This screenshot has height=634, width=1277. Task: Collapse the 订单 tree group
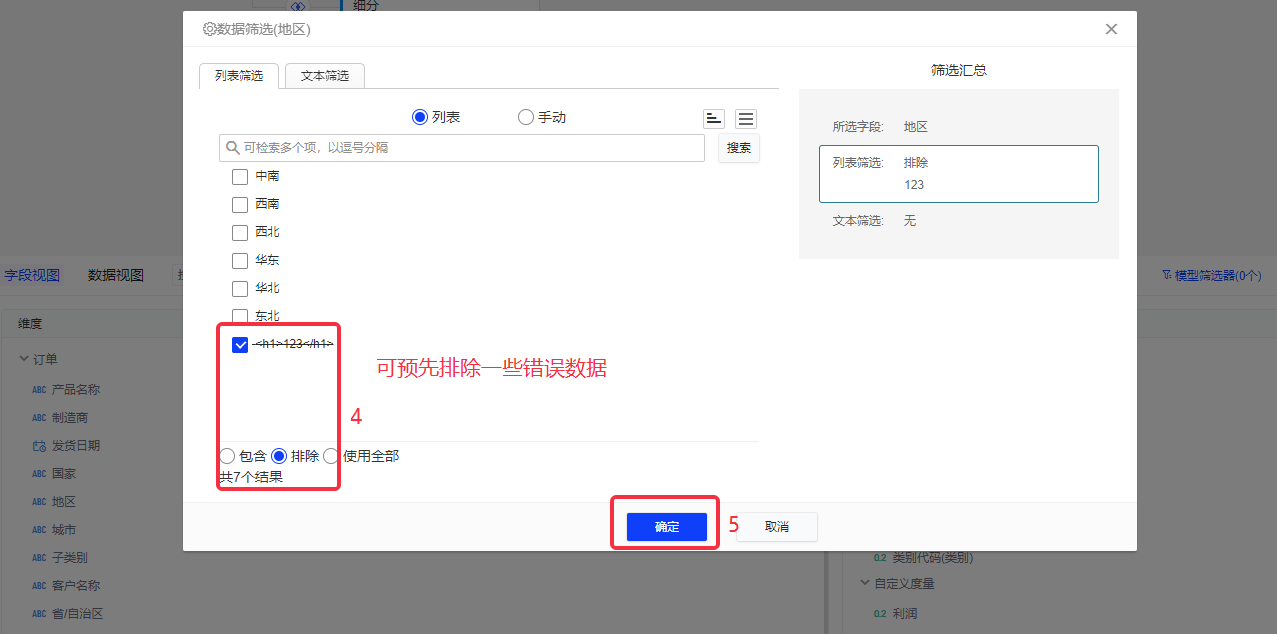coord(24,360)
